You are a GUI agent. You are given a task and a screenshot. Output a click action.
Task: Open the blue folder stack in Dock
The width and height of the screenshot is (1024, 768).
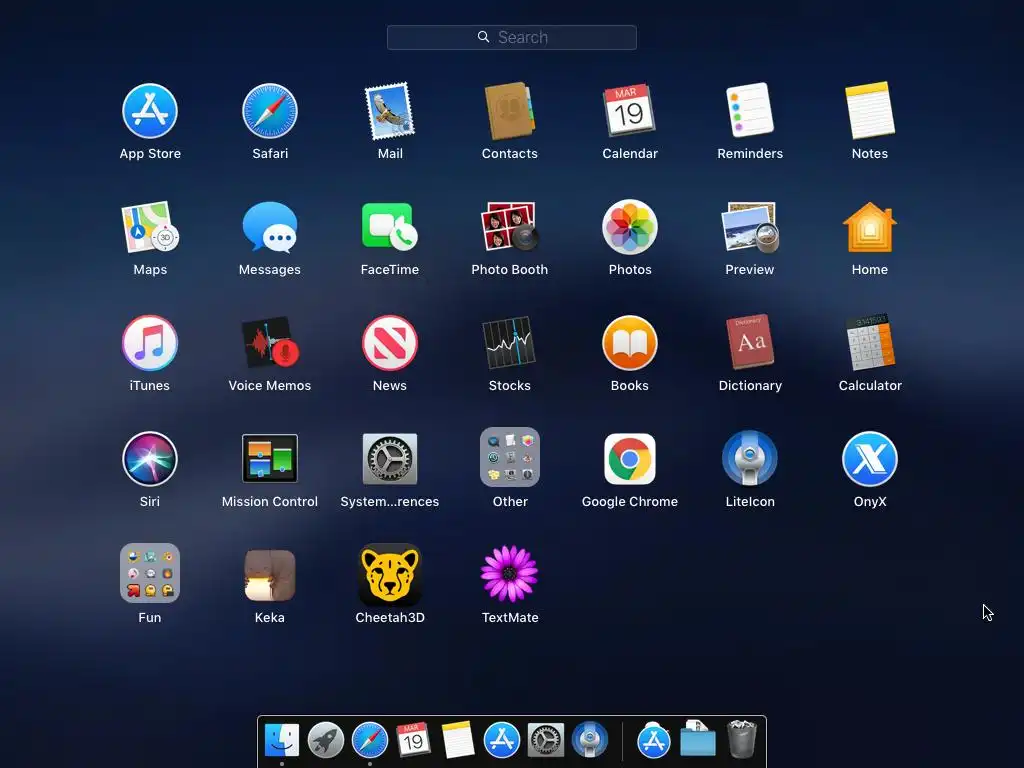tap(697, 739)
